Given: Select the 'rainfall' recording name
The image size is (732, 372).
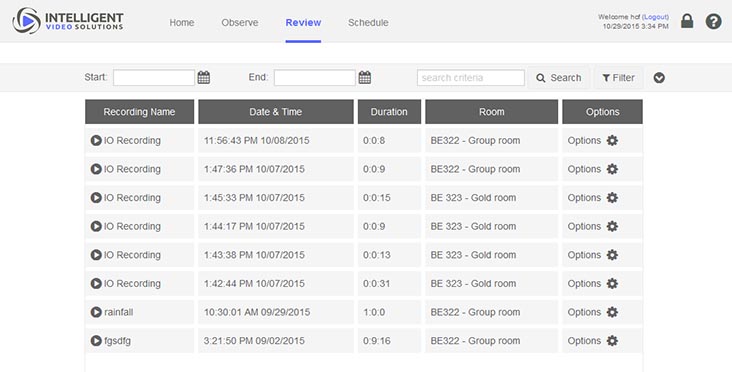Looking at the screenshot, I should [x=119, y=312].
